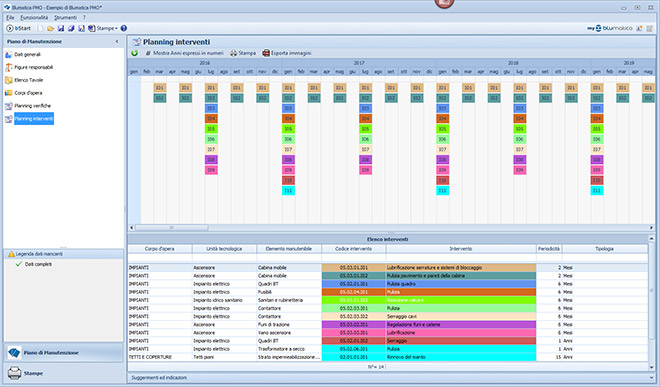Open the Stampe dropdown in toolbar
This screenshot has width=660, height=387.
coord(107,28)
